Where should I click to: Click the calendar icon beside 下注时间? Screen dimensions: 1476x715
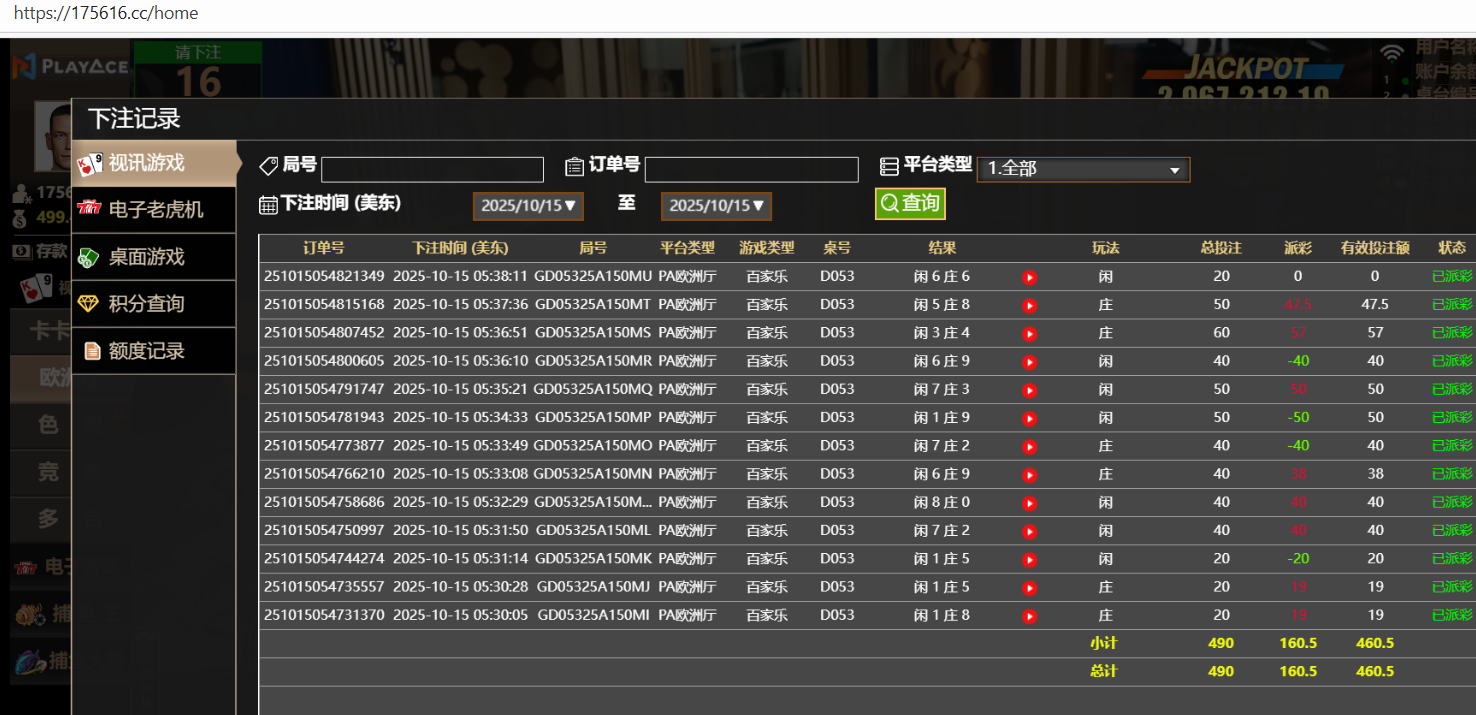[268, 205]
